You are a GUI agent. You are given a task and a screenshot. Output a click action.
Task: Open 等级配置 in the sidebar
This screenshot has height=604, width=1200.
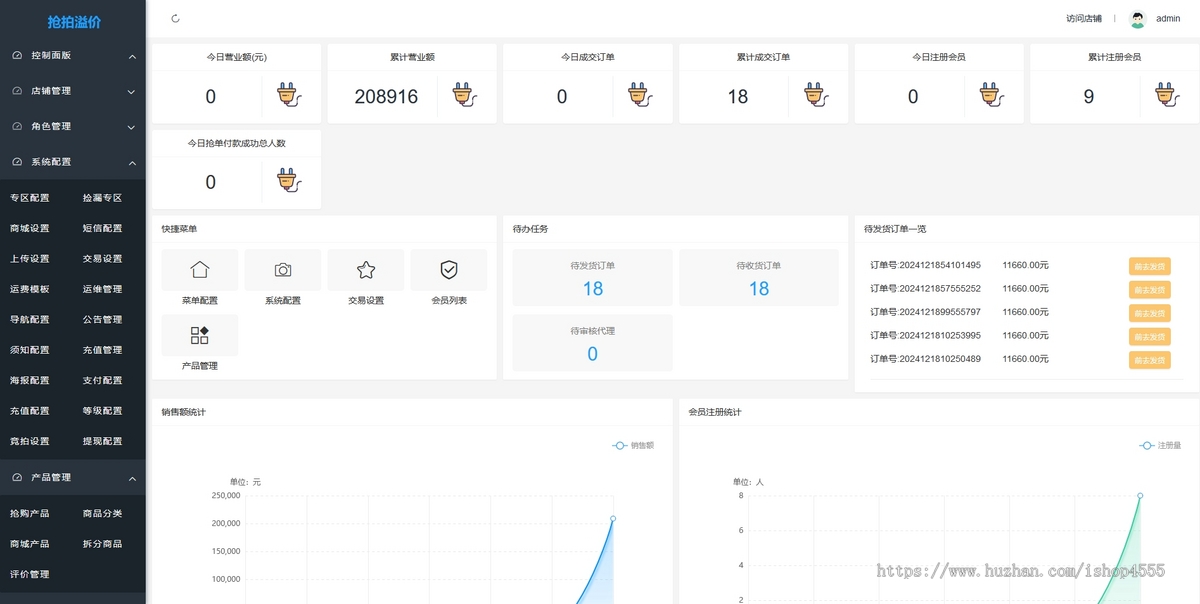(102, 411)
